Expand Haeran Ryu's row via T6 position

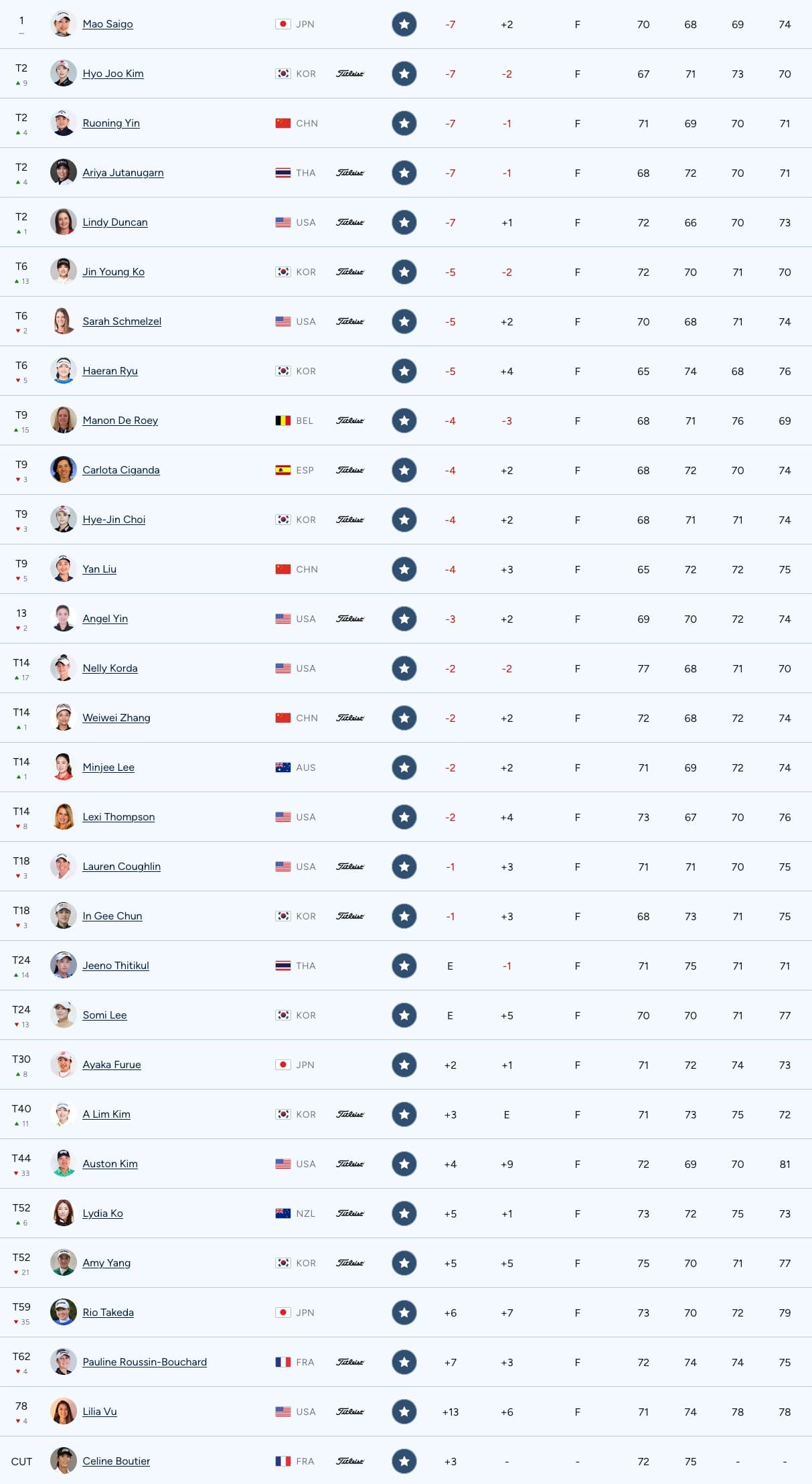(x=21, y=366)
